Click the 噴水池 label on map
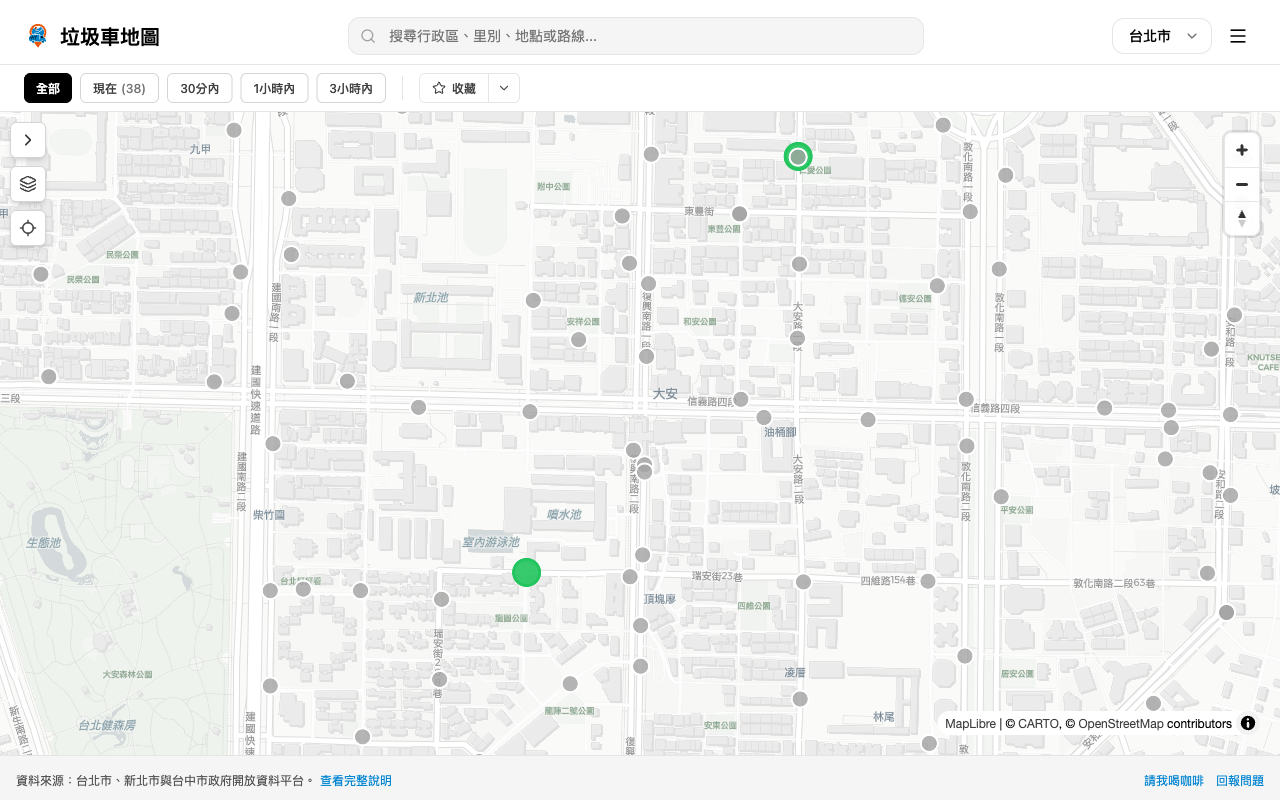Viewport: 1280px width, 800px height. 564,514
